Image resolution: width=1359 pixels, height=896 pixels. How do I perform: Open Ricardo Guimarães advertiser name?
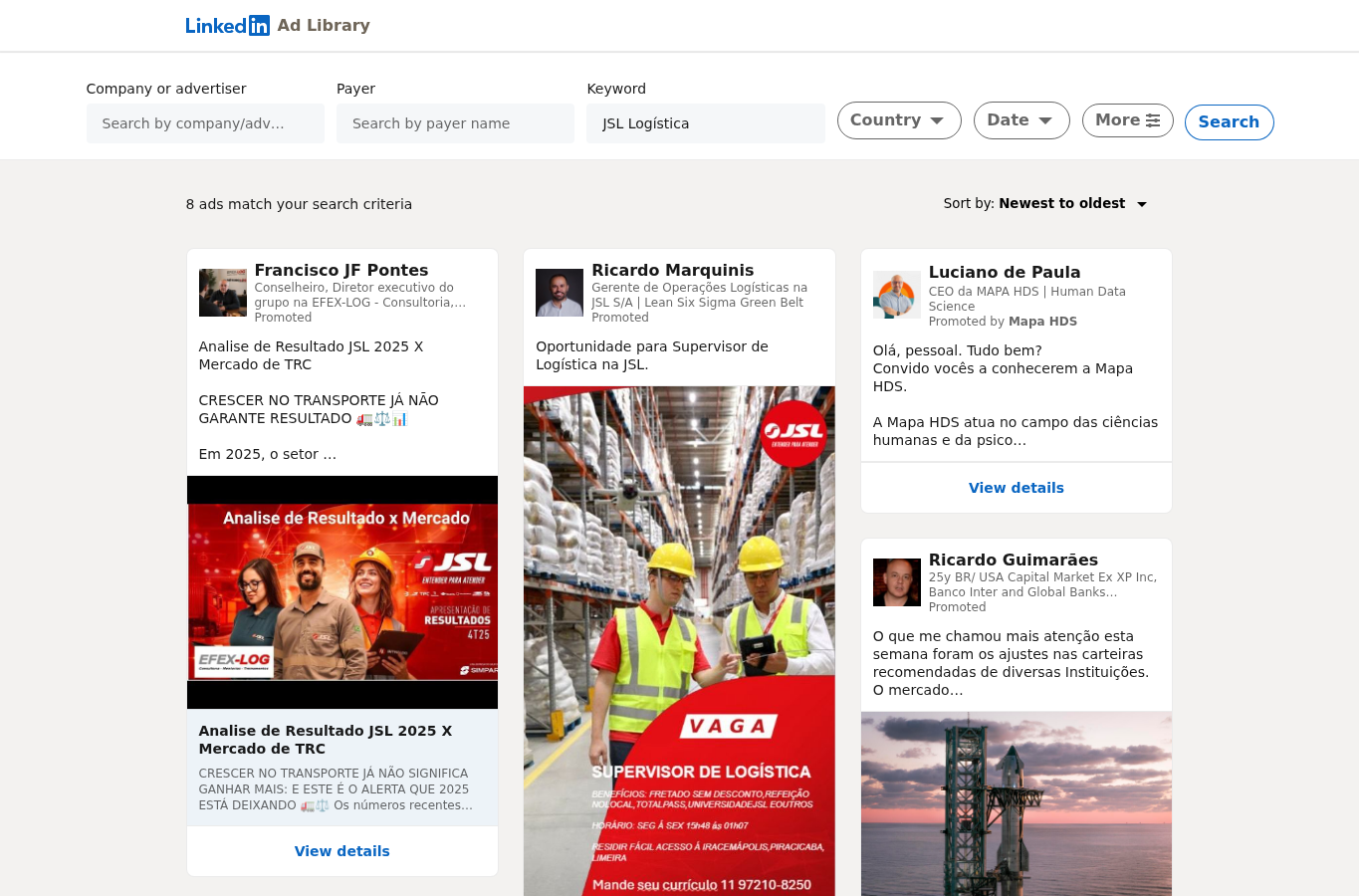point(1014,560)
